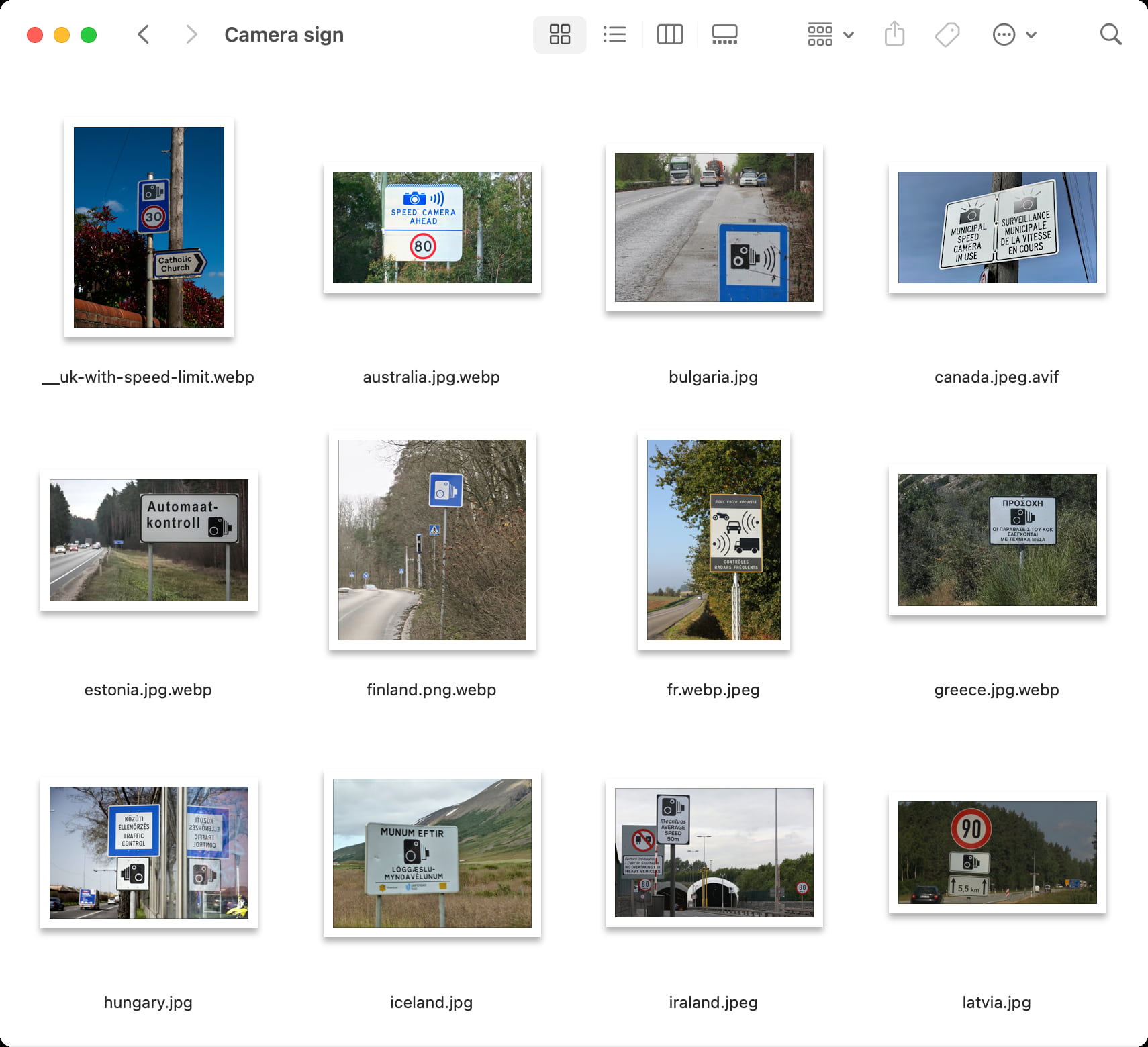Screen dimensions: 1148x1047
Task: Click the Share icon
Action: point(894,34)
